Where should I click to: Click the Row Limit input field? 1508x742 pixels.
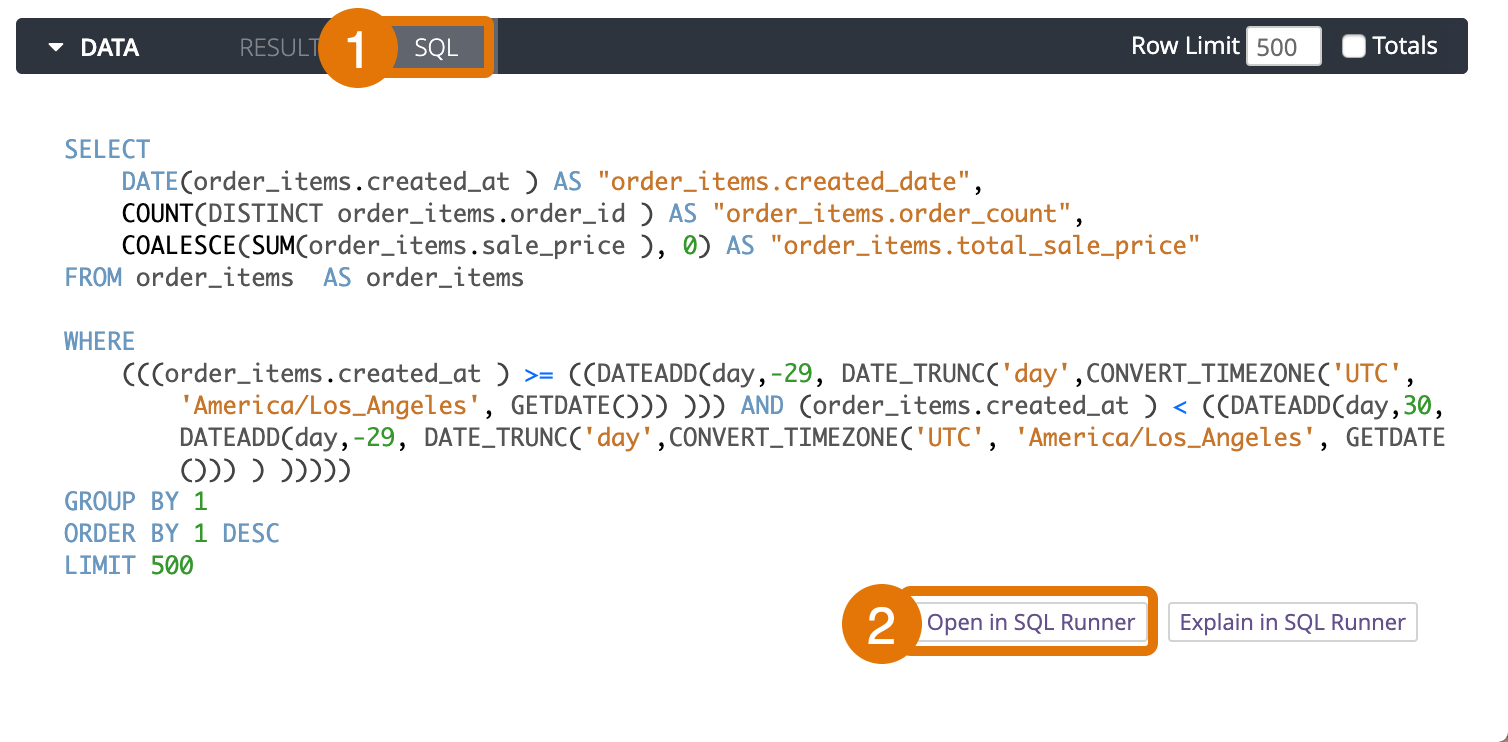pos(1283,47)
